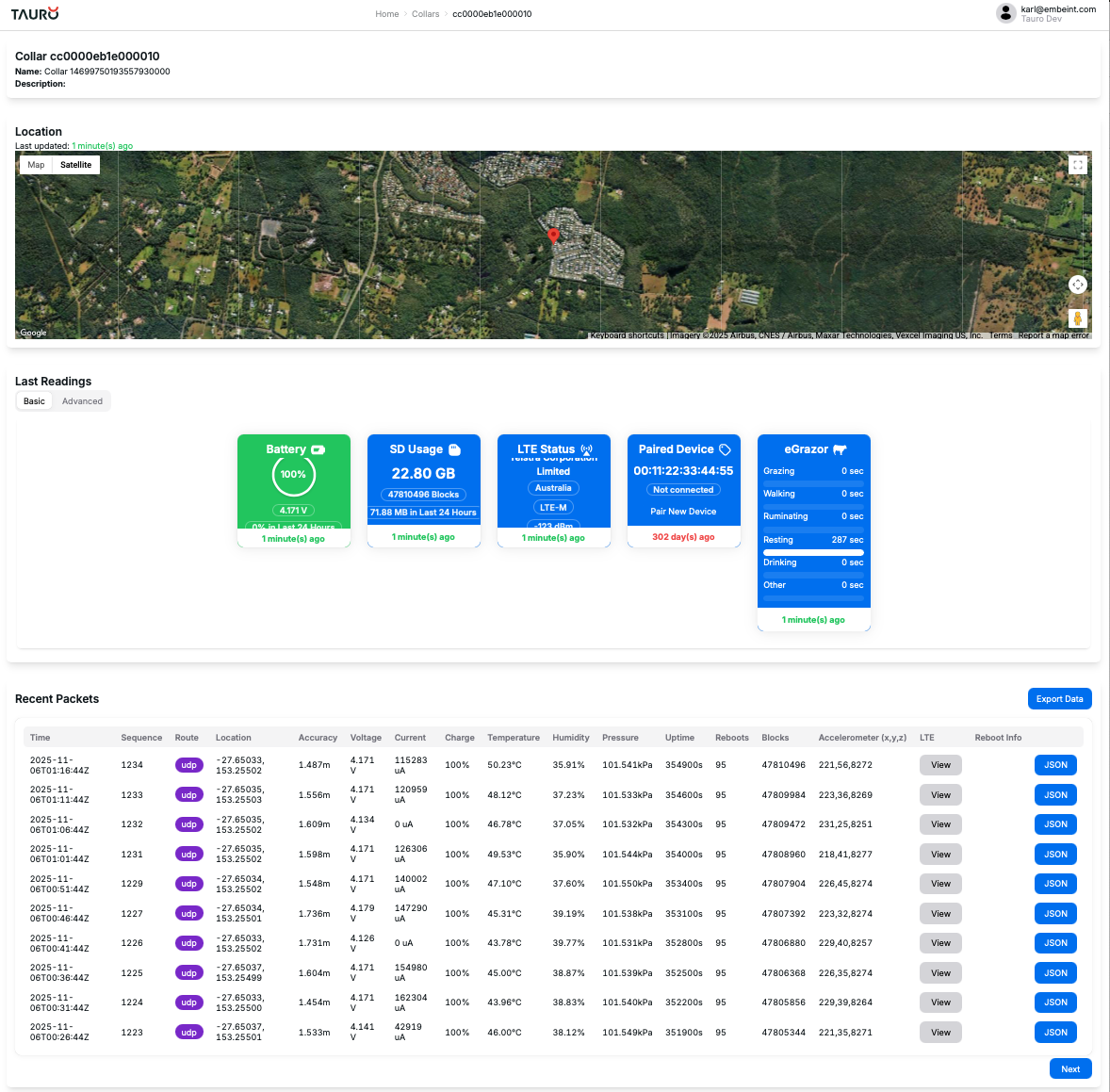Click the Street View pegman icon
Viewport: 1110px width, 1092px height.
pos(1078,318)
